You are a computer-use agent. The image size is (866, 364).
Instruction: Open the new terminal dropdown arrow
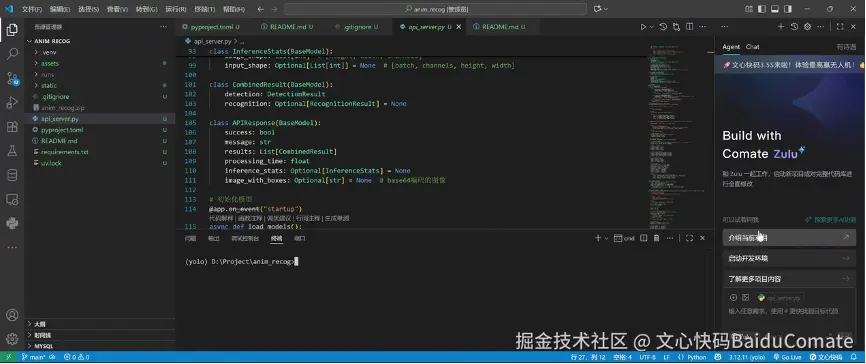click(606, 239)
